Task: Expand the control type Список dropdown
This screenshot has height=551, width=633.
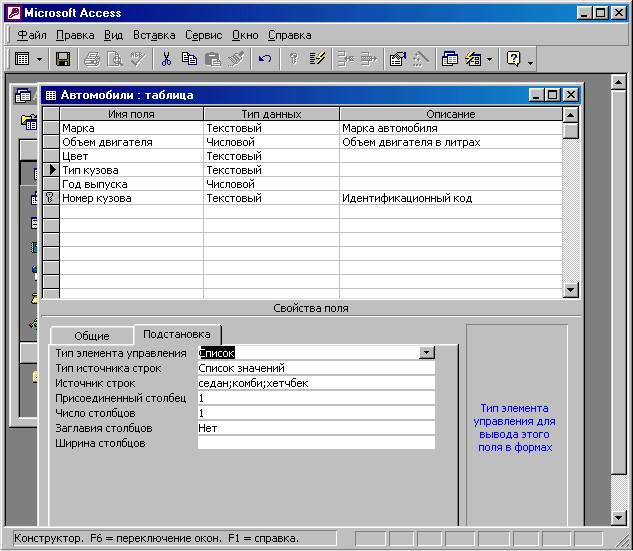Action: point(427,353)
